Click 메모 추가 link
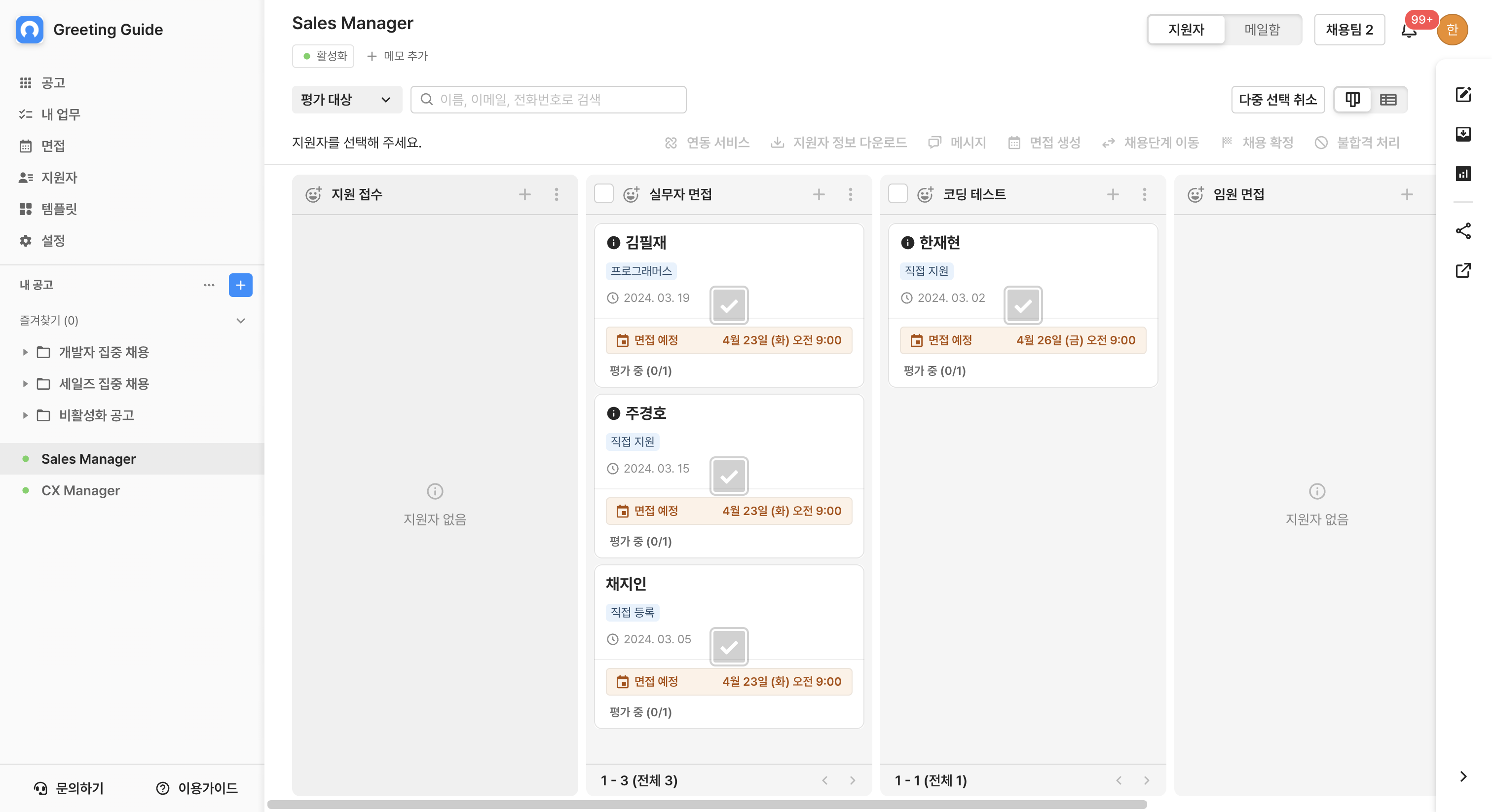The width and height of the screenshot is (1492, 812). (398, 56)
